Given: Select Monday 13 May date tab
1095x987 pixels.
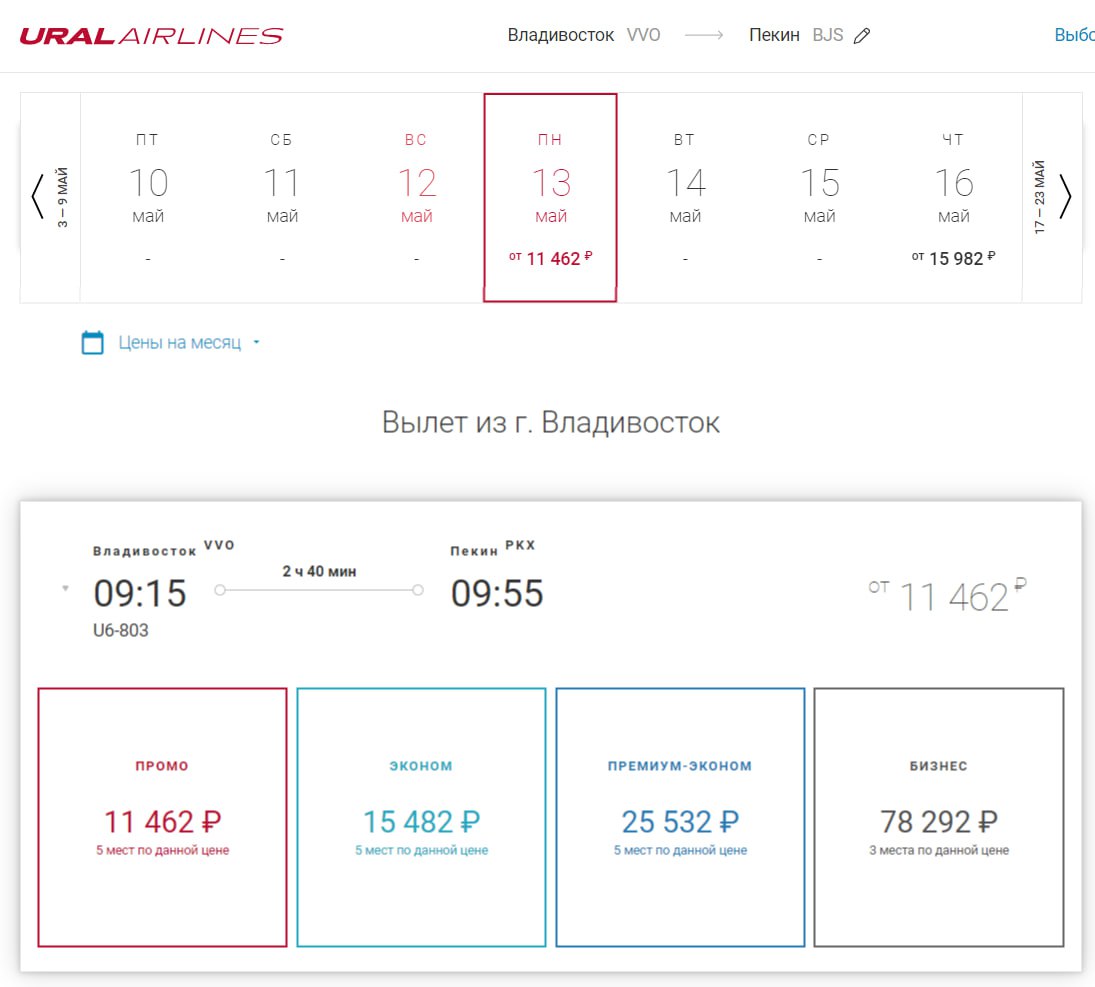Looking at the screenshot, I should 550,197.
